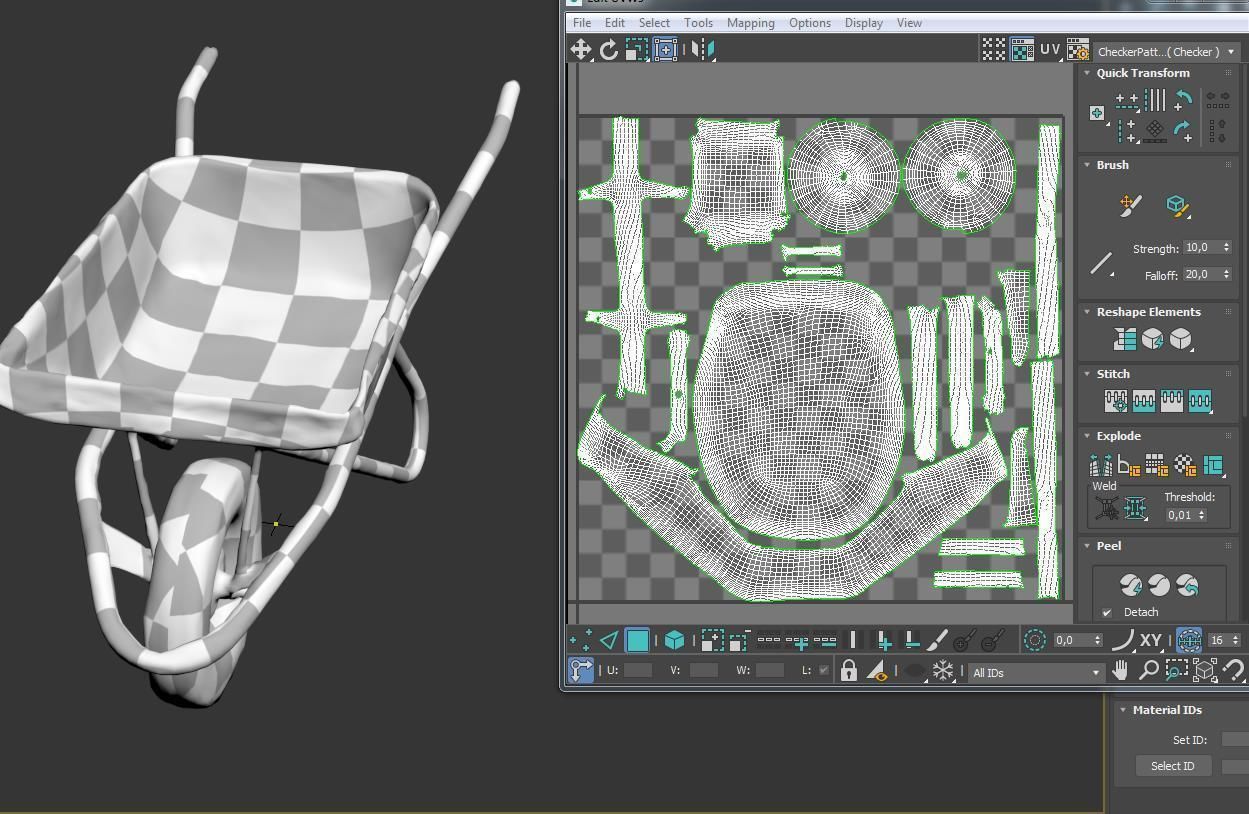Open the CheckerPattern texture dropdown
The height and width of the screenshot is (814, 1249).
[1166, 51]
